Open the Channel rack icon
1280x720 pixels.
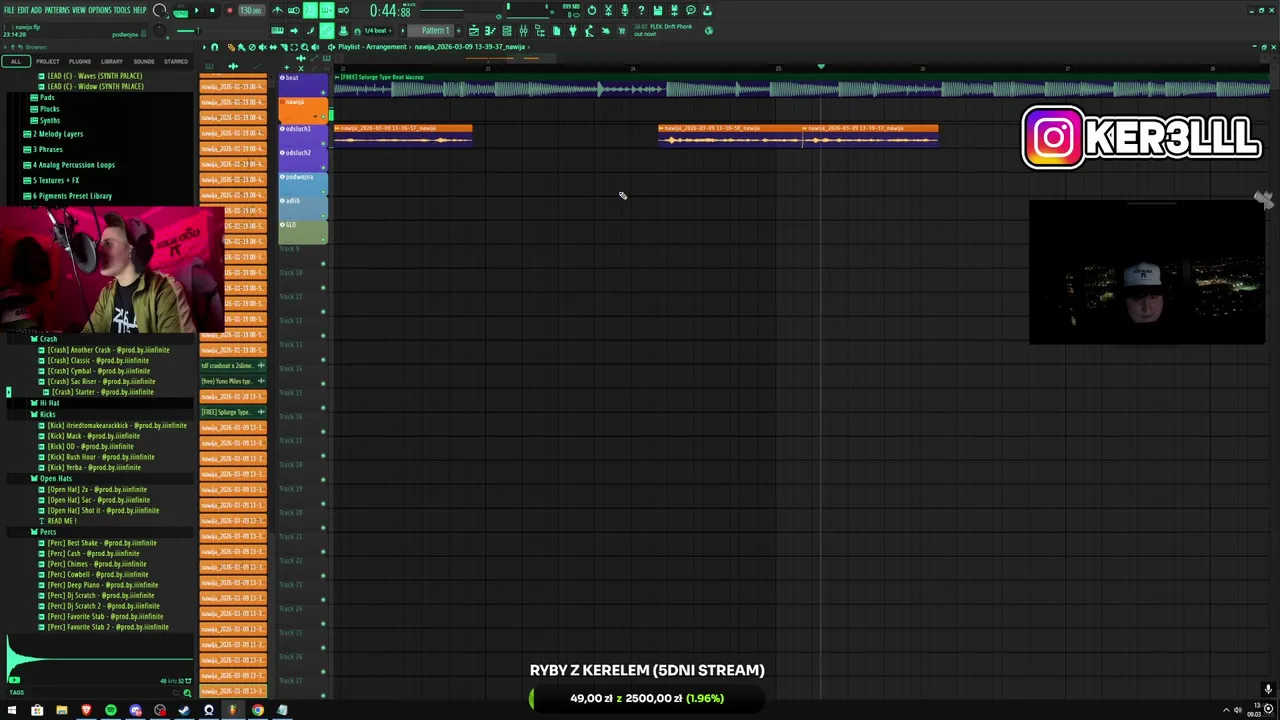click(507, 31)
